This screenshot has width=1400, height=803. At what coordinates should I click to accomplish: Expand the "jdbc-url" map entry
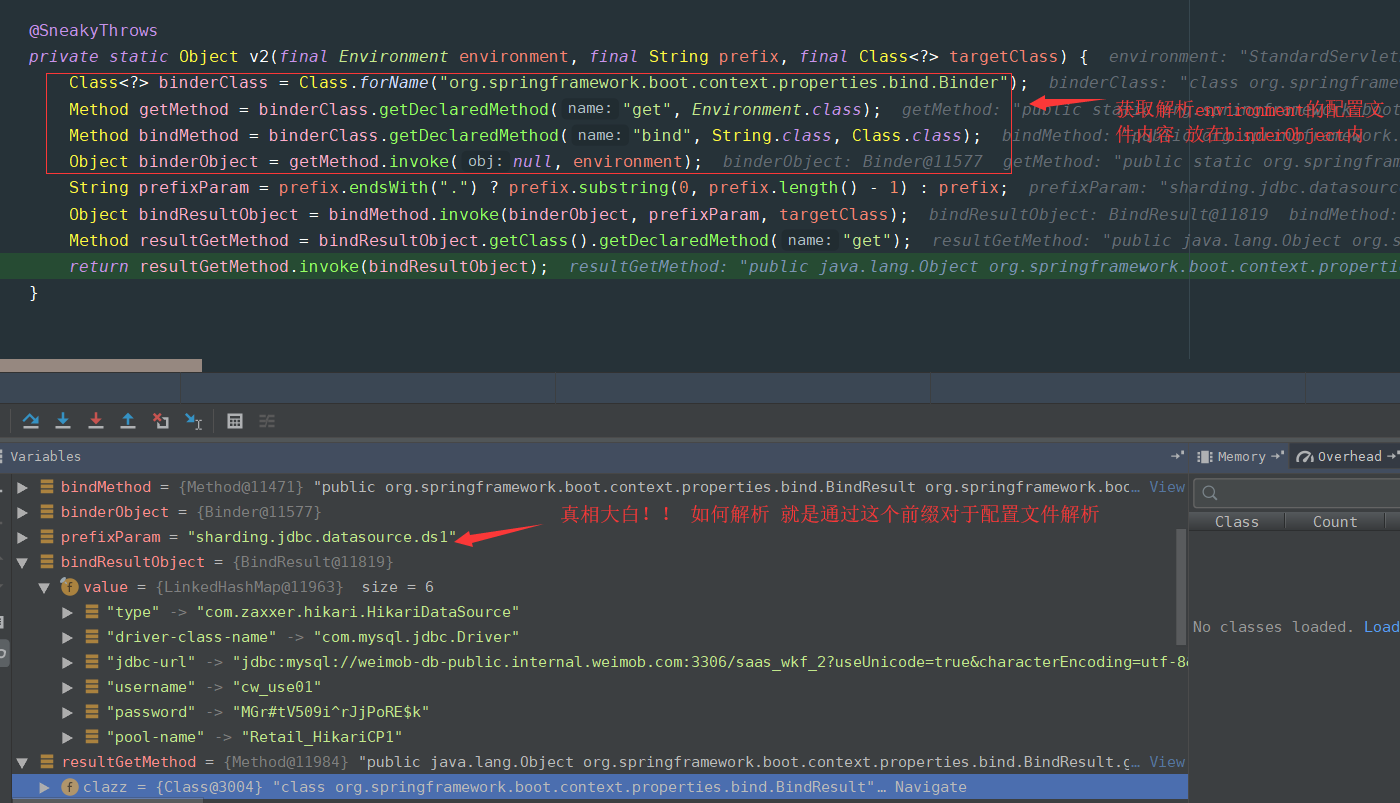(68, 662)
